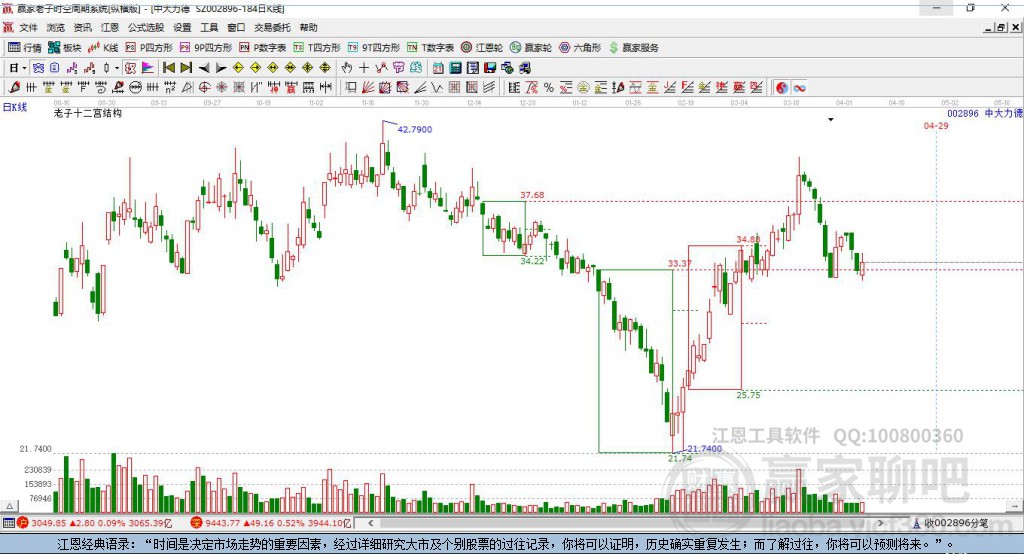Jump to first bar with the skip-to-start icon
Image resolution: width=1024 pixels, height=554 pixels.
pyautogui.click(x=168, y=68)
